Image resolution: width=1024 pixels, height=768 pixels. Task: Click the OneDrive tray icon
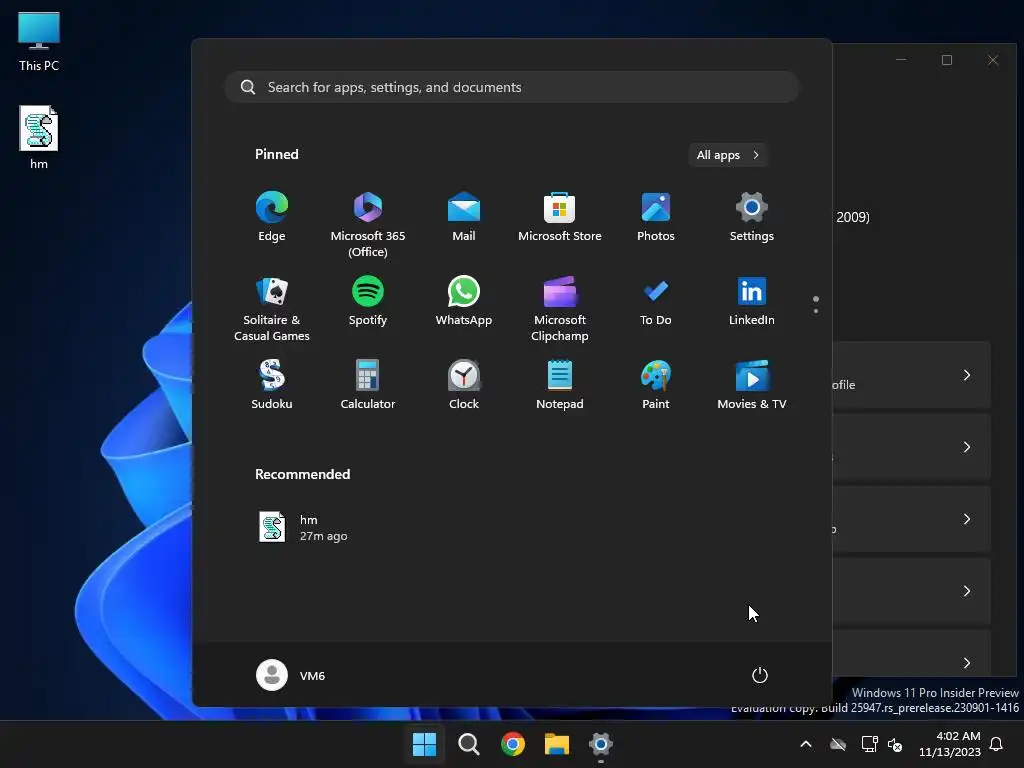838,744
